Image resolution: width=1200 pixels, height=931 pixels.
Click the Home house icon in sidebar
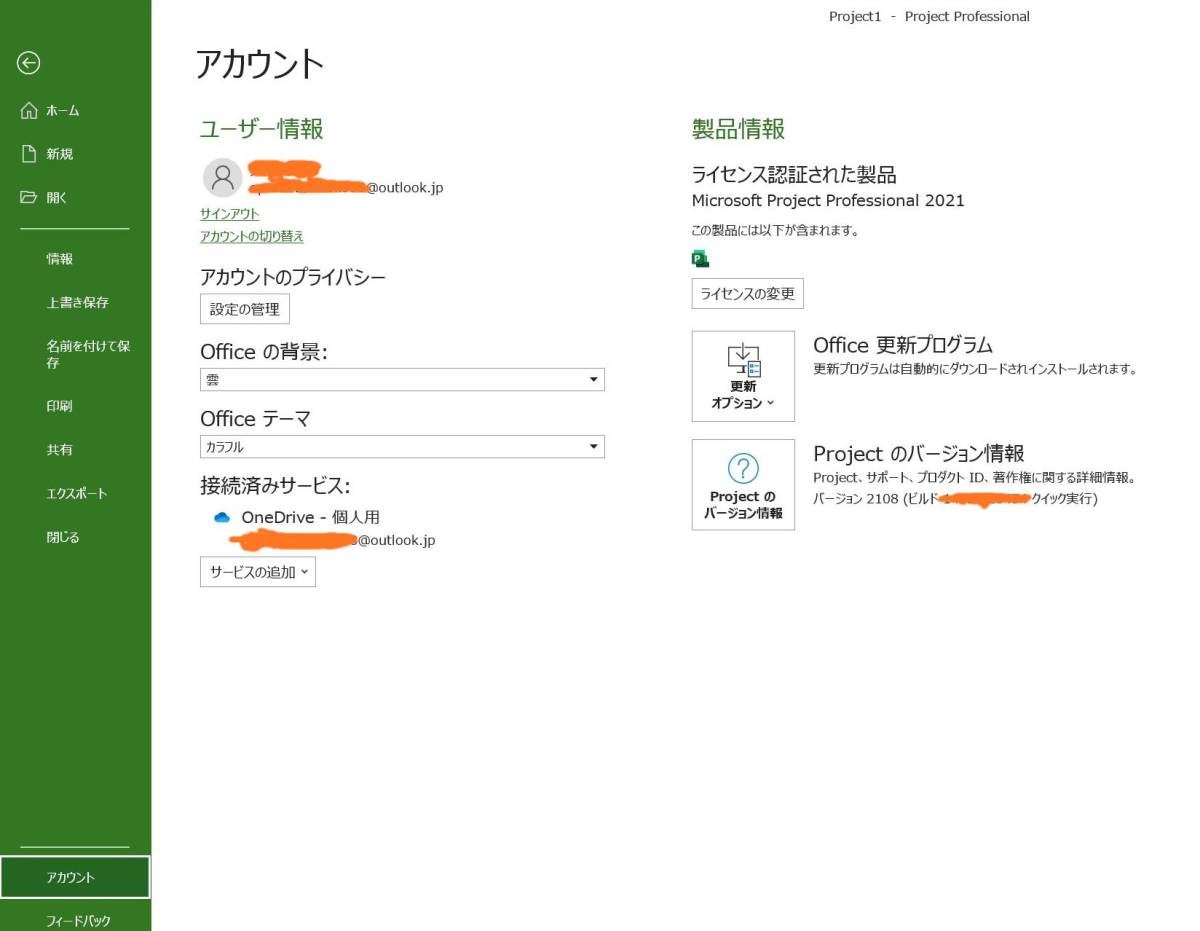pos(29,110)
